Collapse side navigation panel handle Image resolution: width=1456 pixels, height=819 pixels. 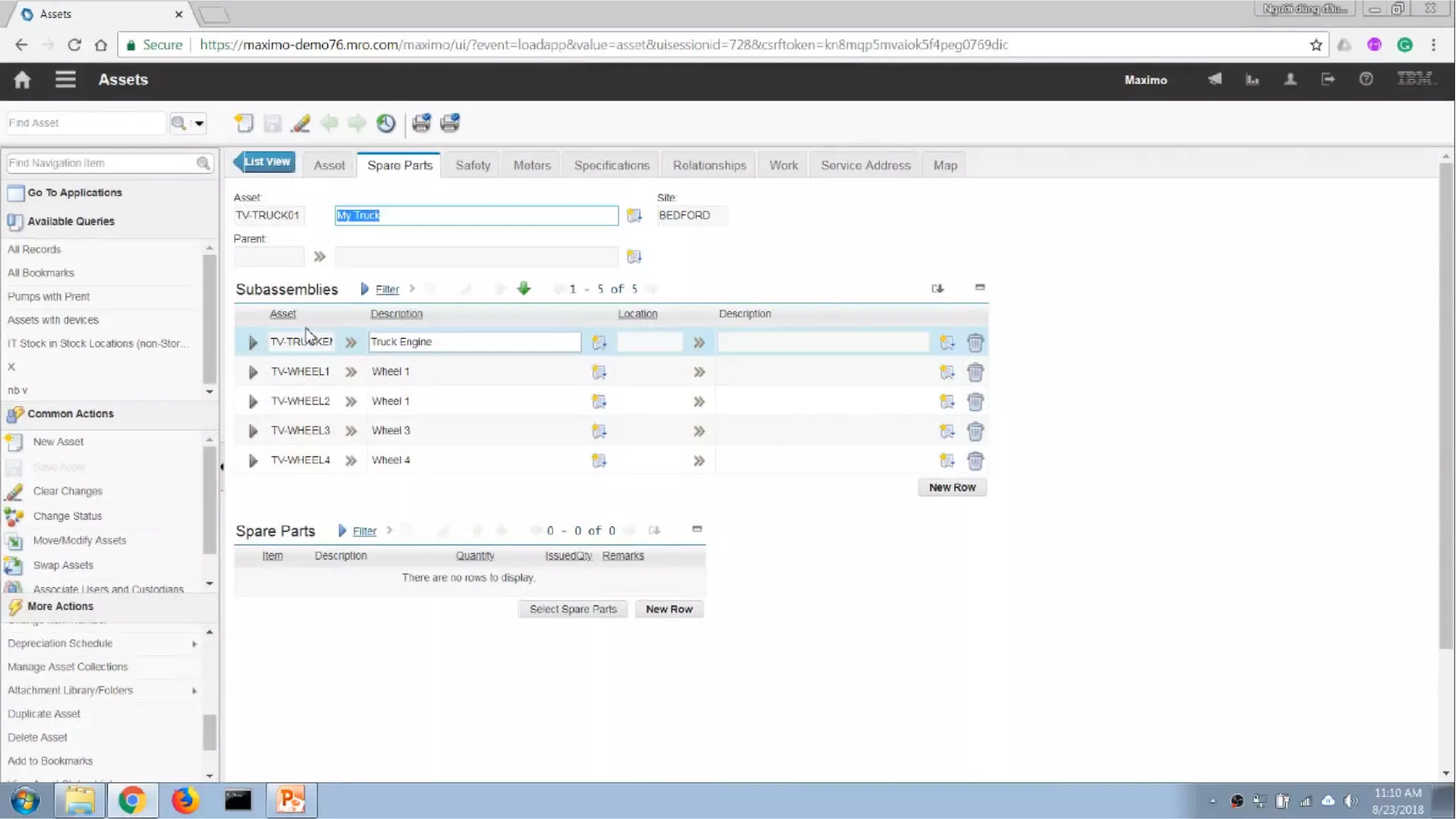point(222,467)
